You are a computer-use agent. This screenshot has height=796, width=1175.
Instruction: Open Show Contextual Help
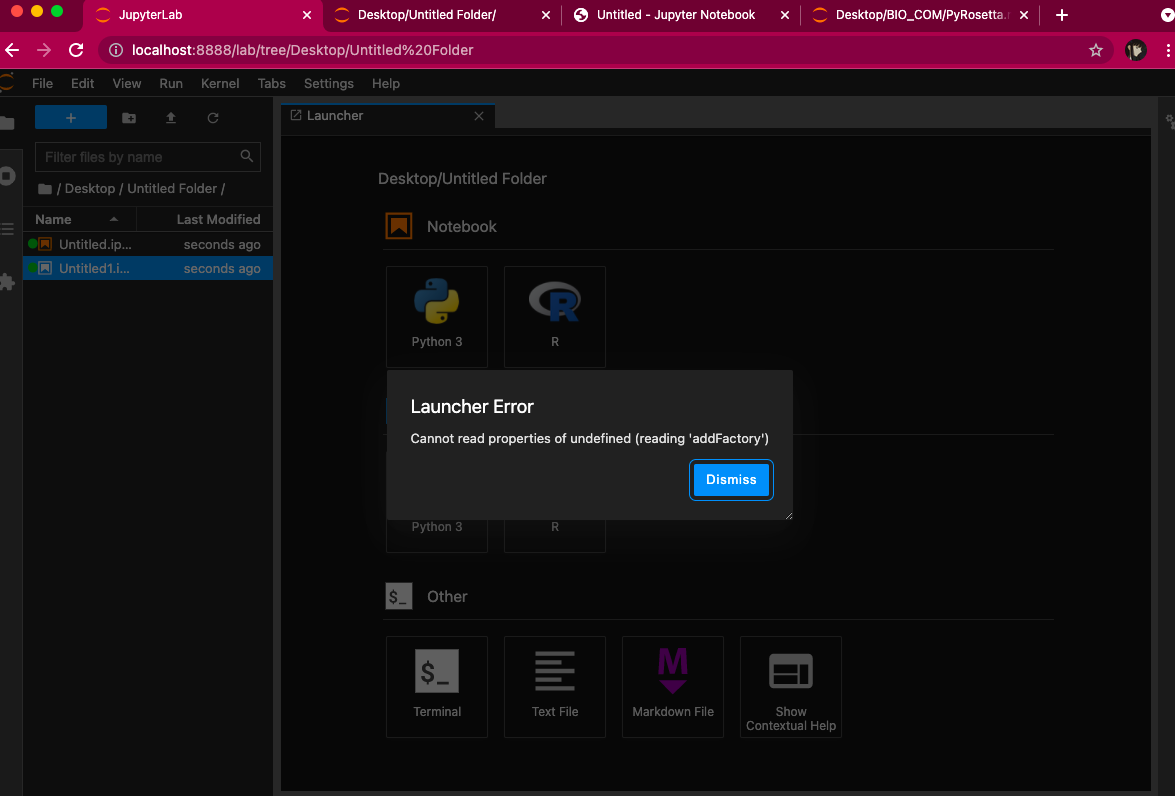pos(790,686)
